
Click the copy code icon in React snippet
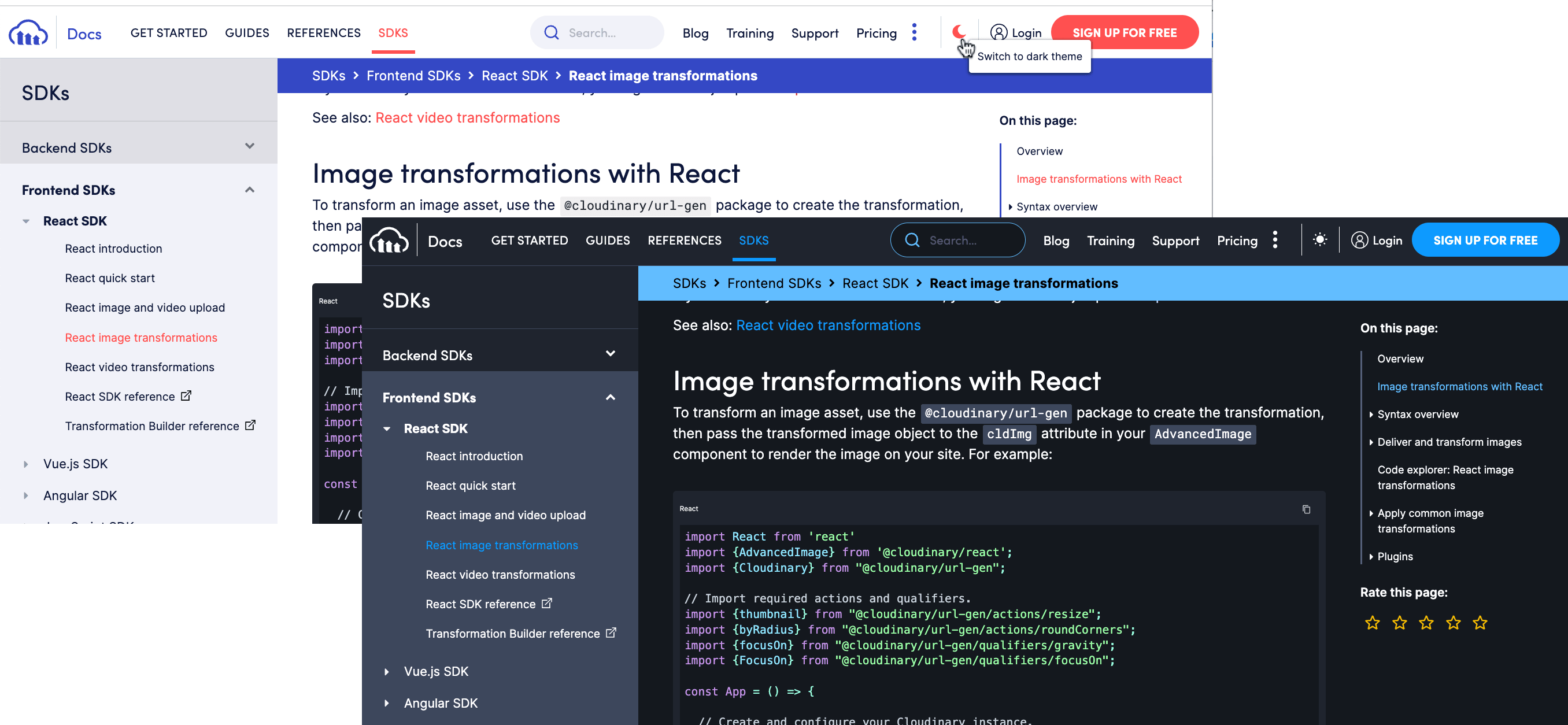tap(1306, 509)
